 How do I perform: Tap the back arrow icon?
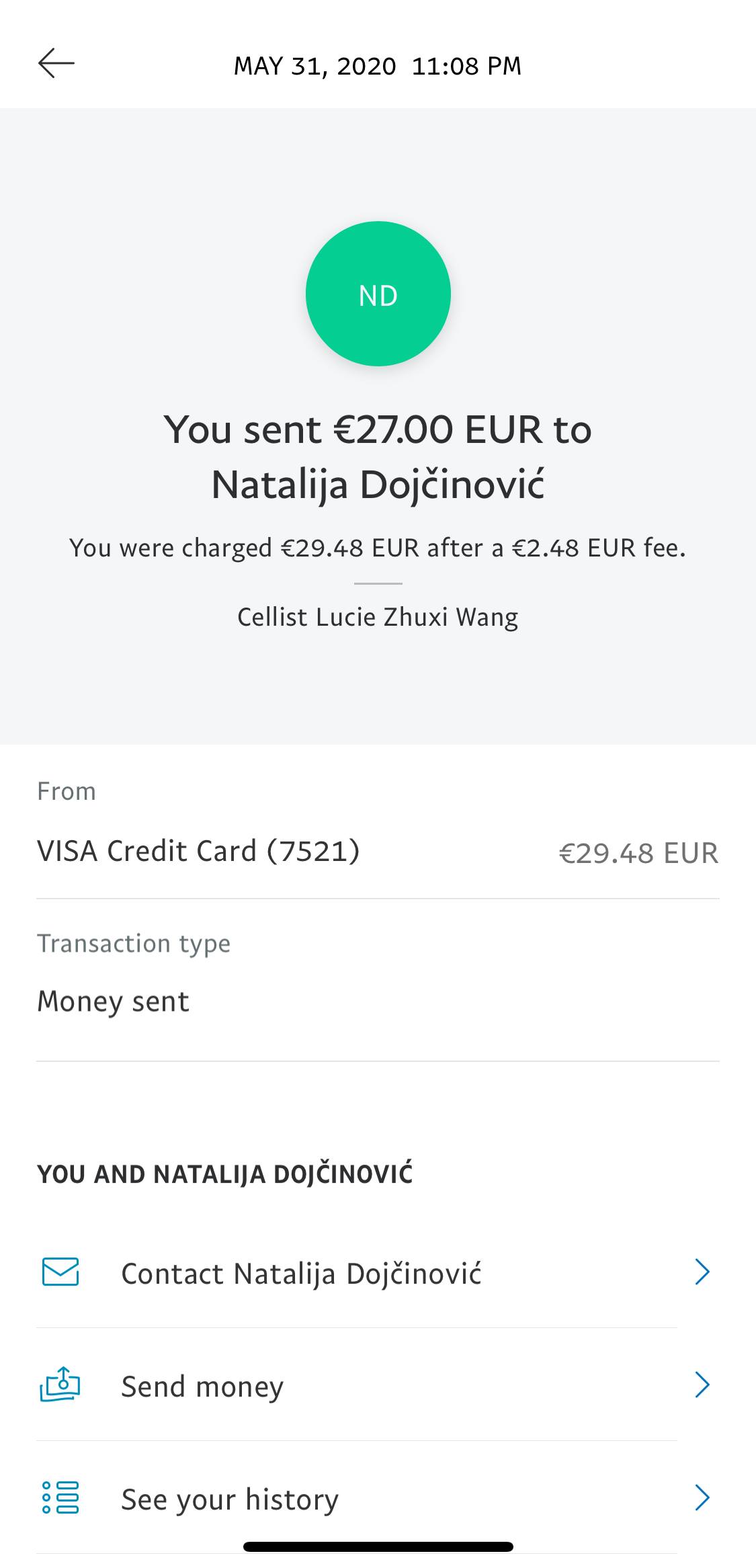(56, 64)
